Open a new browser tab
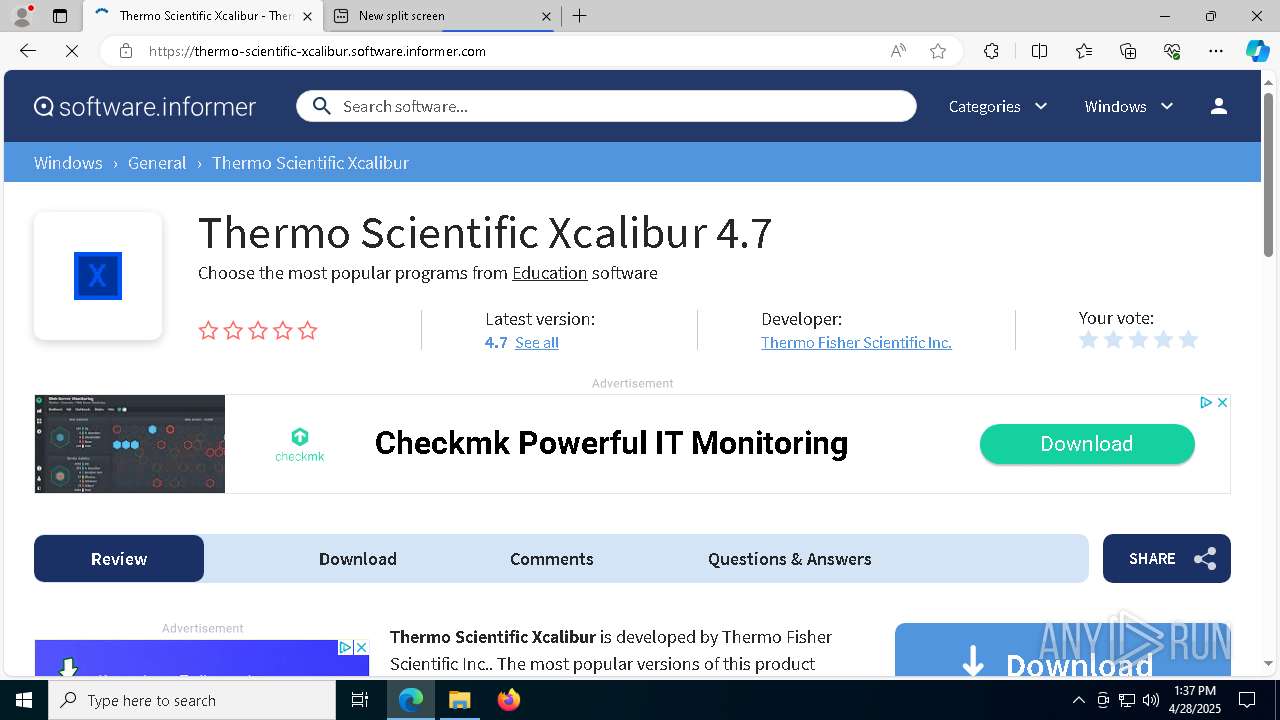Screen dimensions: 1280x720 coord(580,16)
